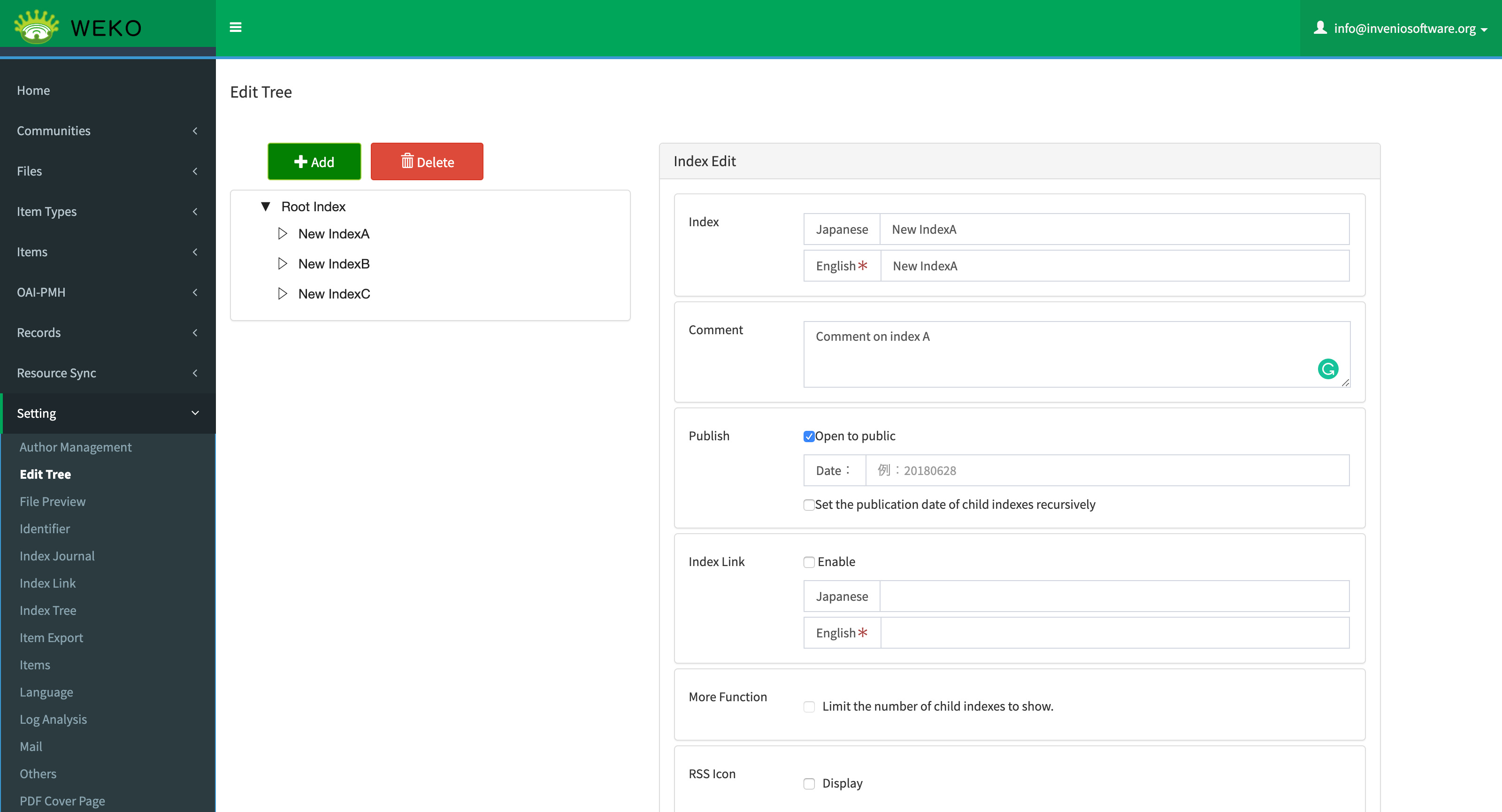This screenshot has height=812, width=1502.
Task: Click the WEKO logo icon
Action: point(36,27)
